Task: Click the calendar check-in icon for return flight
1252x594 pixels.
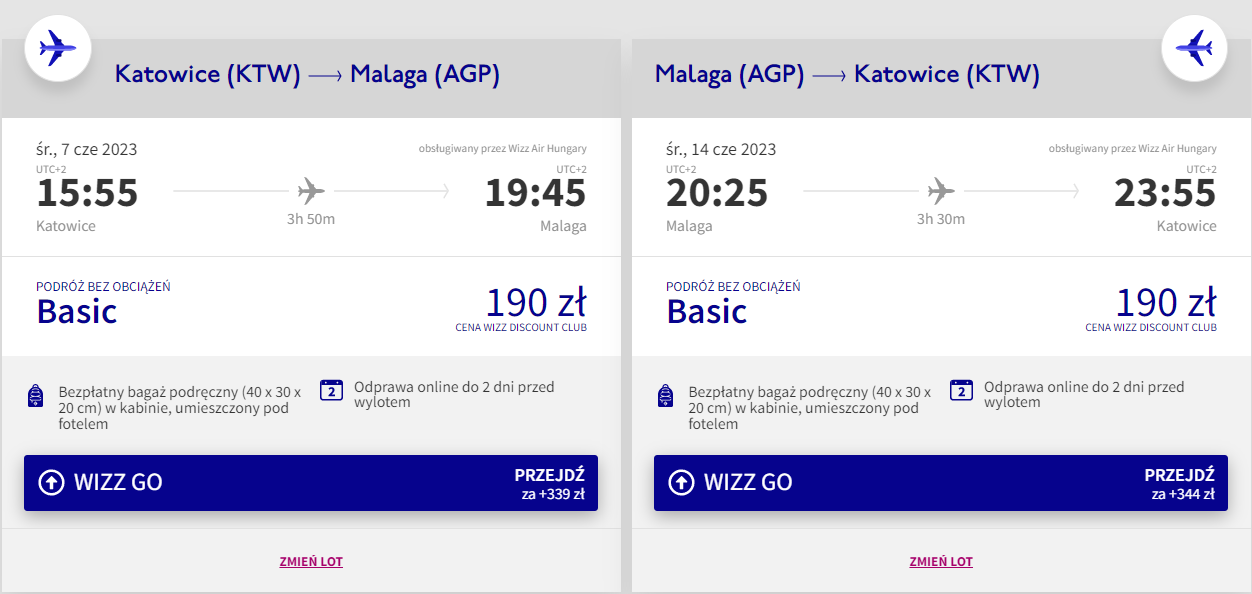Action: pos(962,390)
